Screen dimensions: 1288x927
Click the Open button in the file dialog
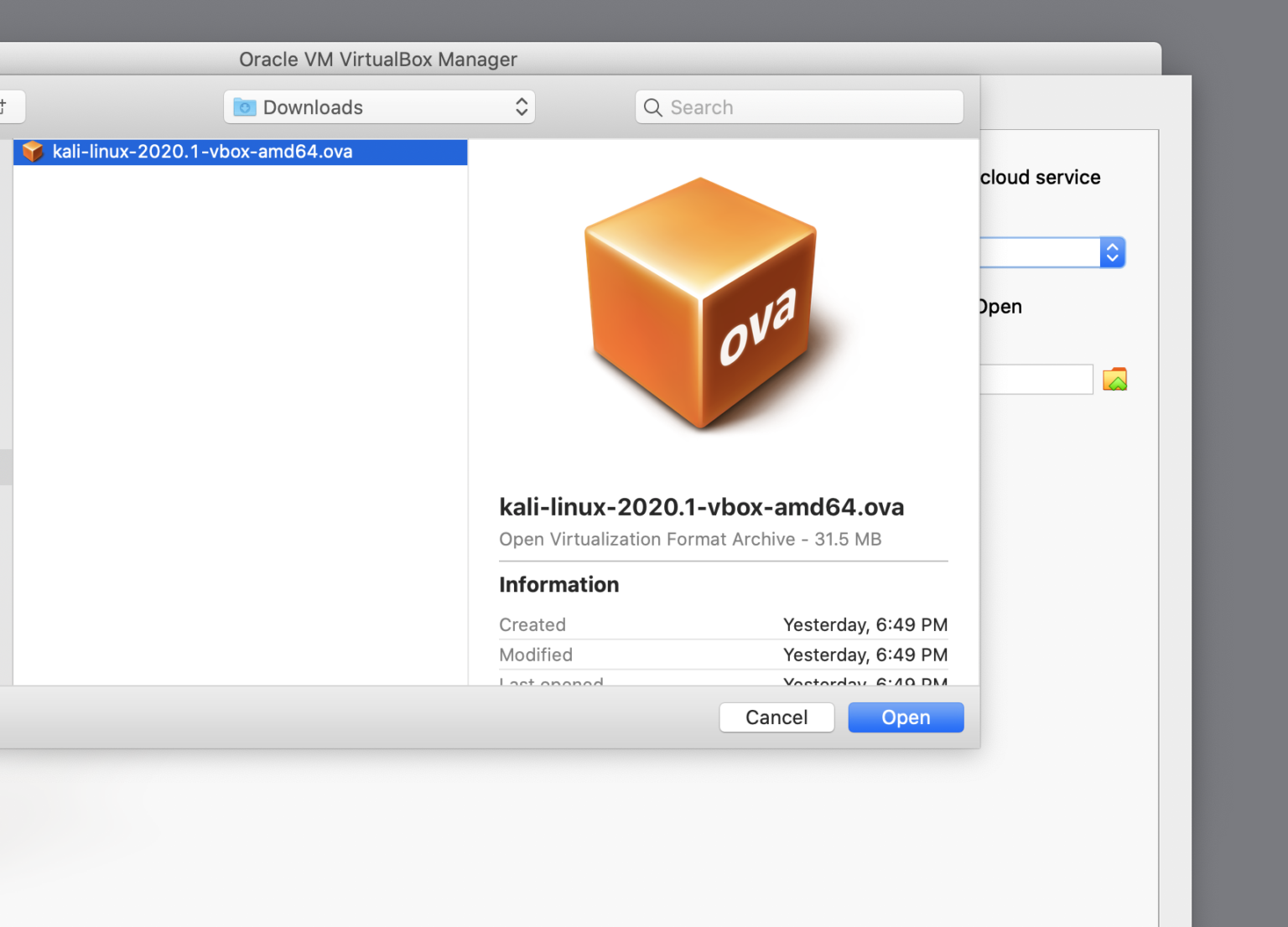coord(906,717)
